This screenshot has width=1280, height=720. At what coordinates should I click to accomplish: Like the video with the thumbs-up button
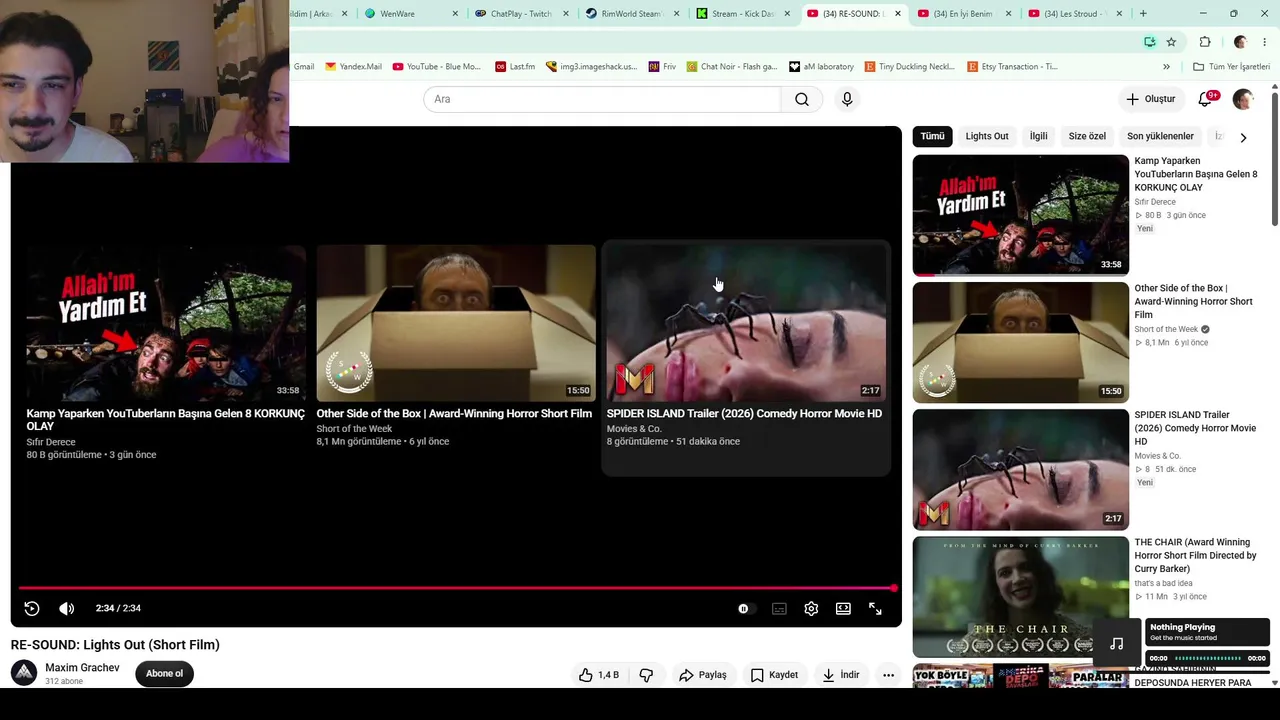599,675
